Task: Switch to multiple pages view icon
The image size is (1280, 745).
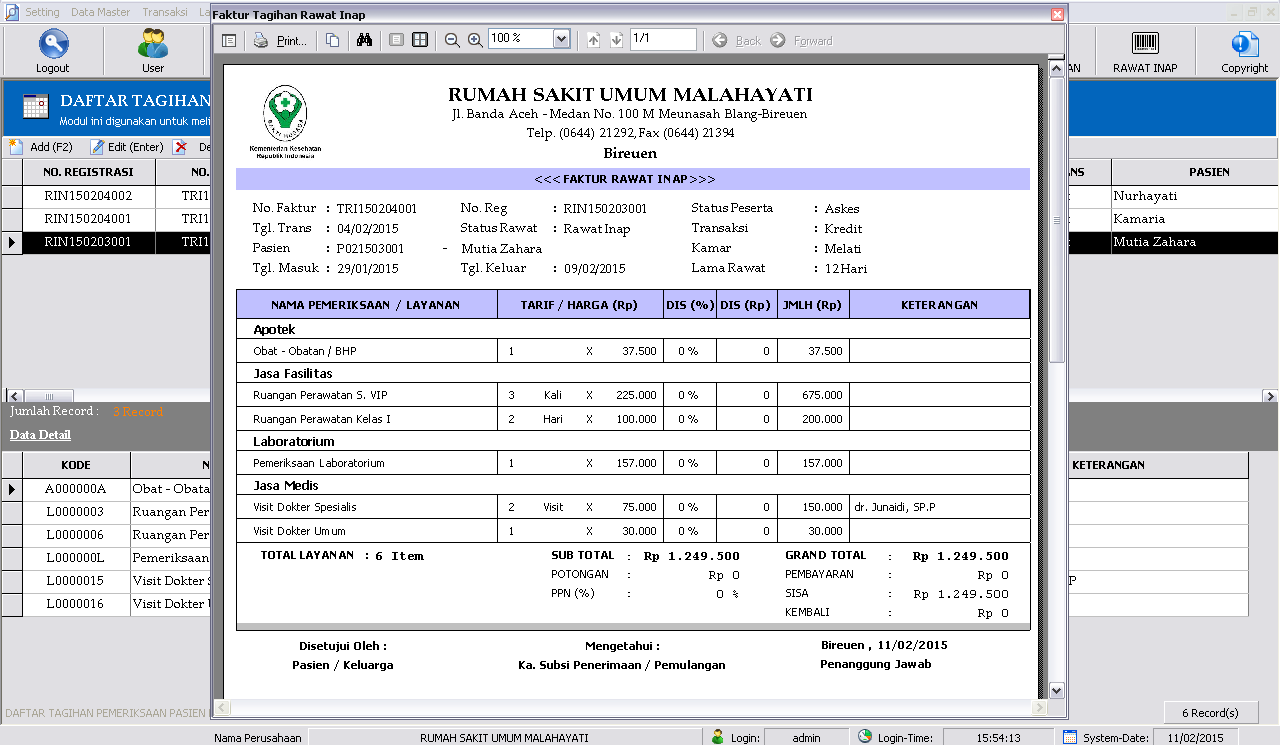Action: 421,40
